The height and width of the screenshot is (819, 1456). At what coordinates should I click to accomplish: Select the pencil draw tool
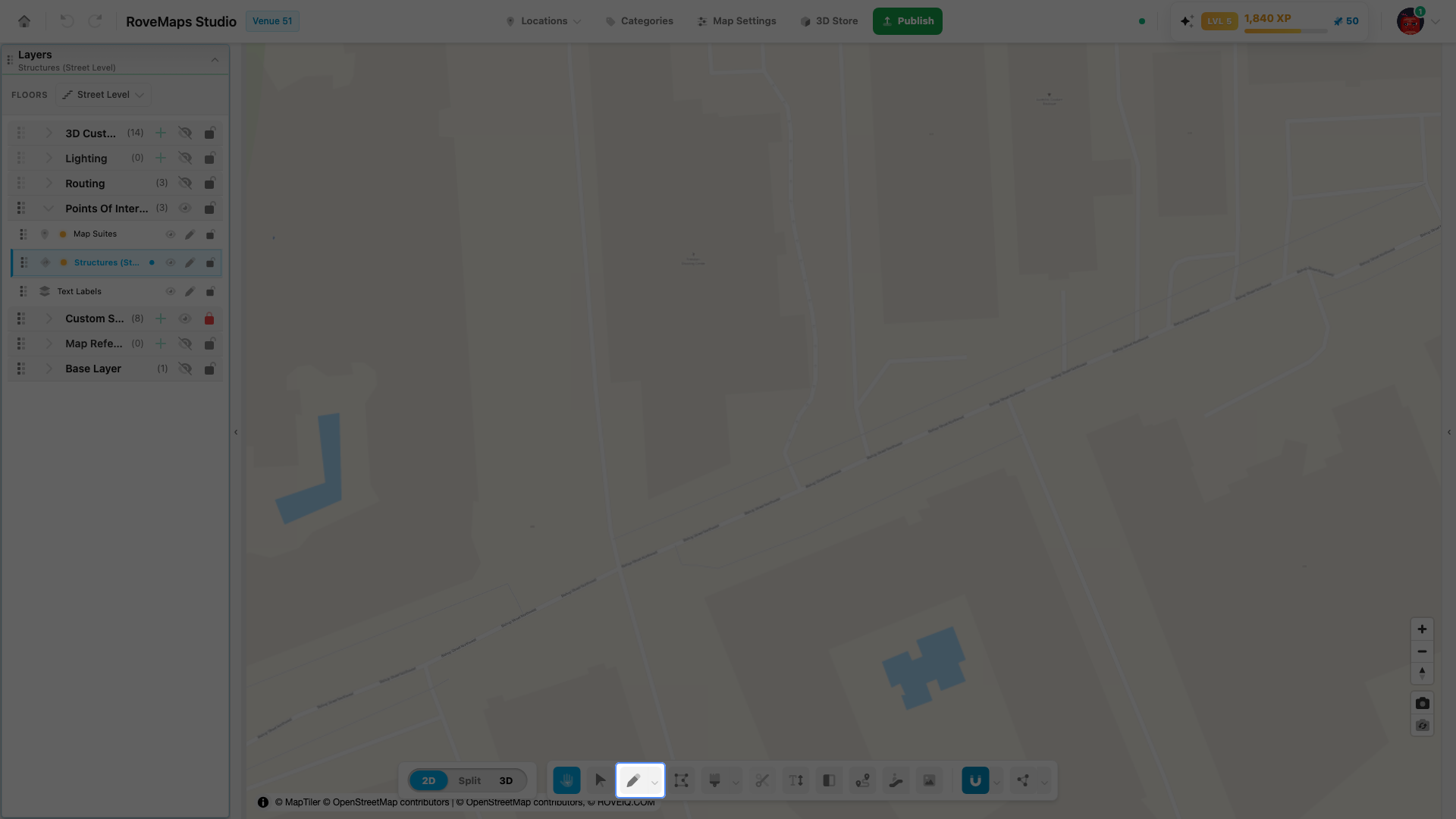coord(633,780)
